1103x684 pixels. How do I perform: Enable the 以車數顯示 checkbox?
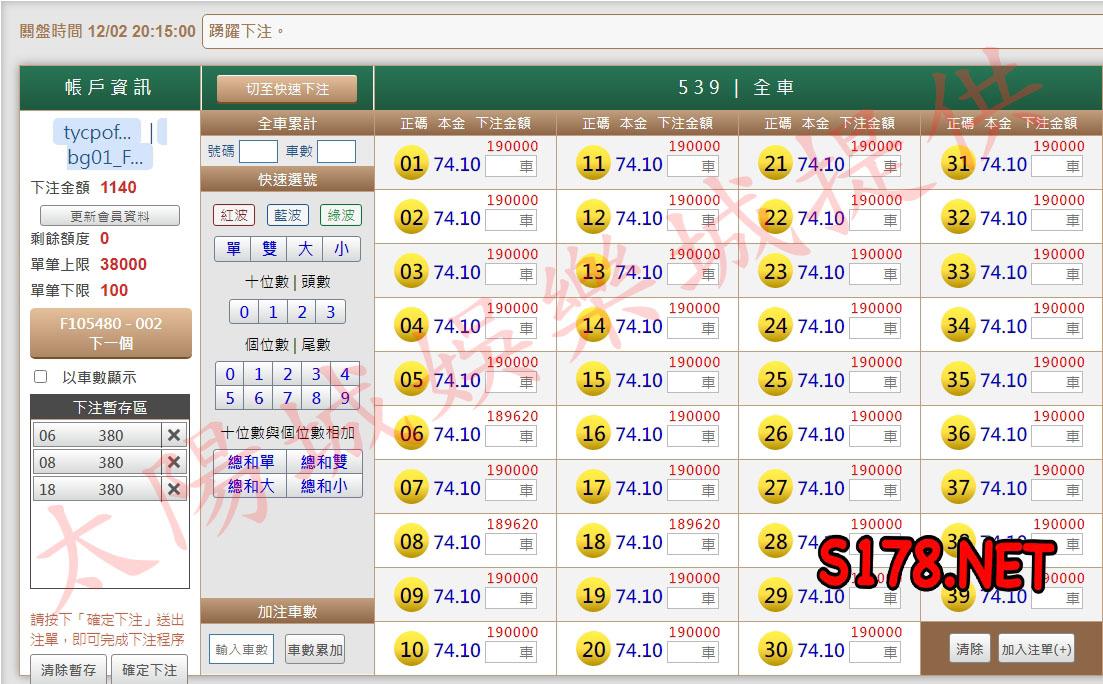pyautogui.click(x=41, y=376)
